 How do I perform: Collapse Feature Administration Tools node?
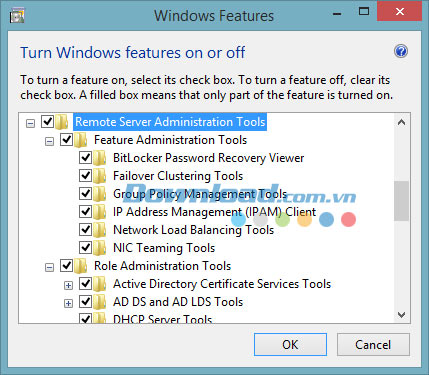coord(49,142)
